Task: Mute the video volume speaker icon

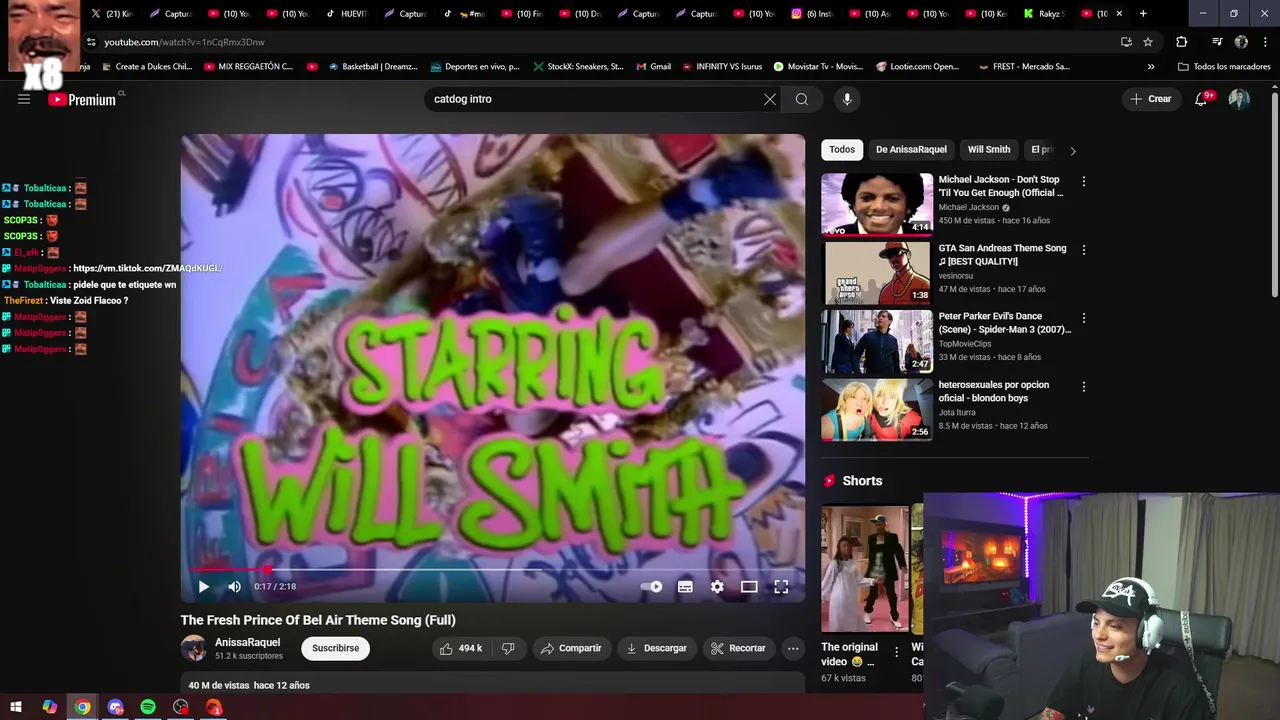Action: pos(234,587)
